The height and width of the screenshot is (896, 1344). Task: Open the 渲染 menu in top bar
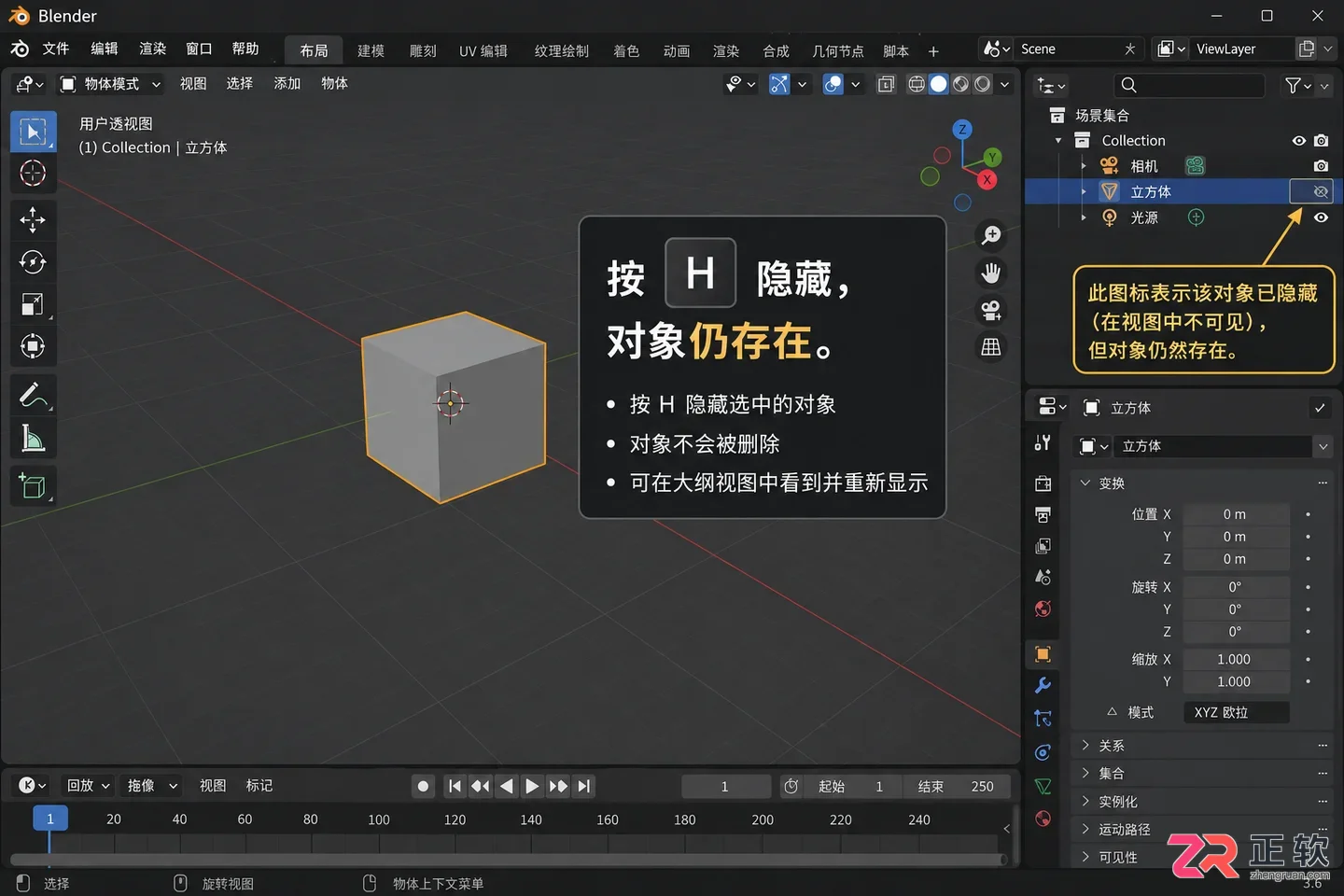click(152, 49)
